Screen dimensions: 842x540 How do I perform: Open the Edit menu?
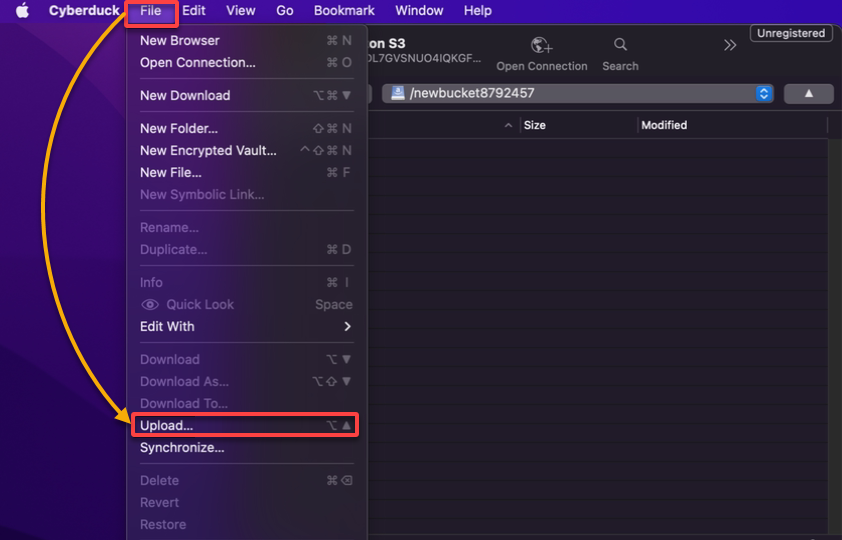pos(194,10)
